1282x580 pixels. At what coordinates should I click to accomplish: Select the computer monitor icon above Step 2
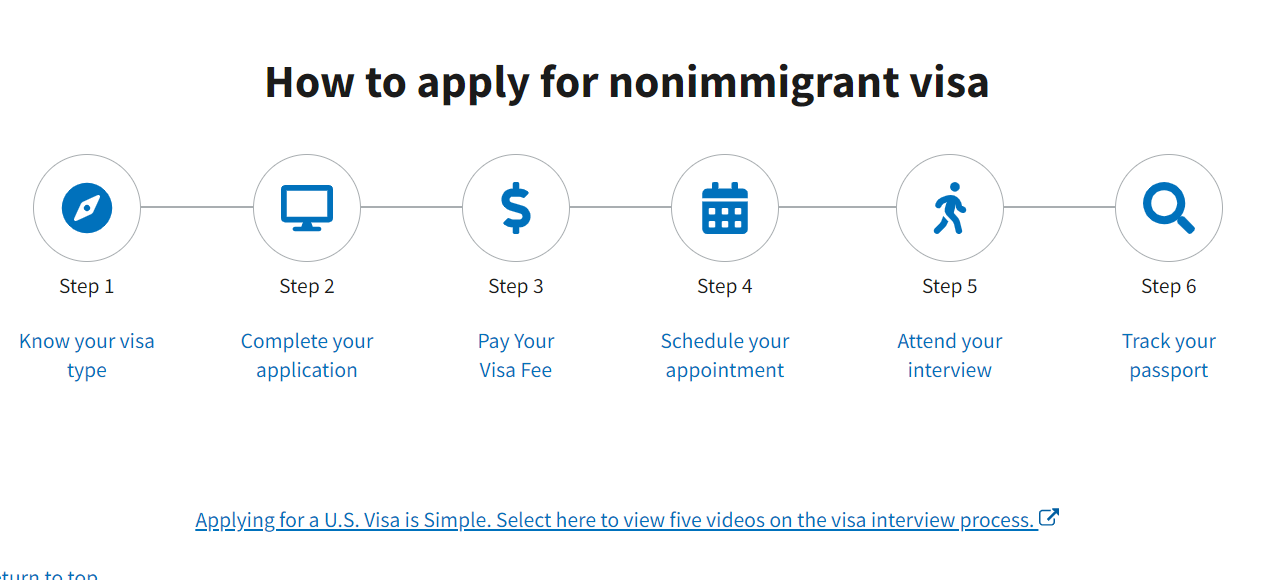click(x=306, y=208)
